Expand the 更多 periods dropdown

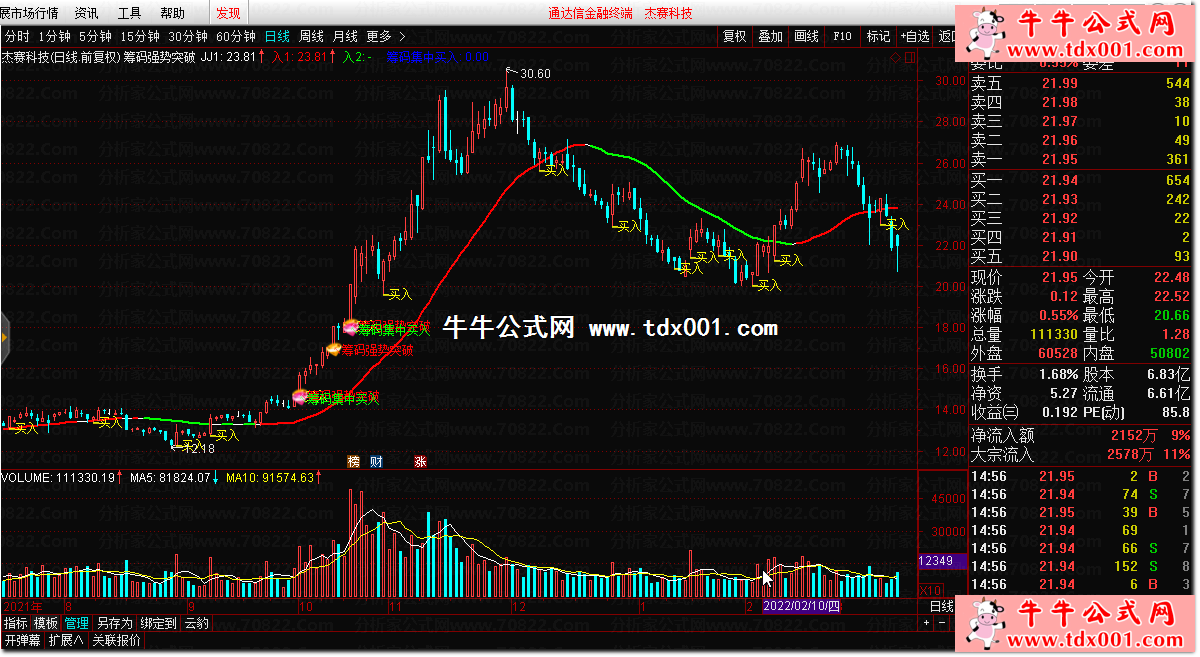coord(384,37)
